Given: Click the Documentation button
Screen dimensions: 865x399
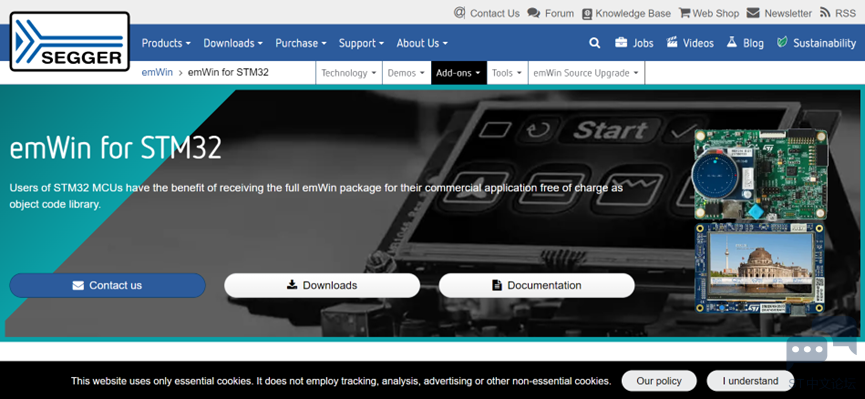Looking at the screenshot, I should [x=537, y=285].
